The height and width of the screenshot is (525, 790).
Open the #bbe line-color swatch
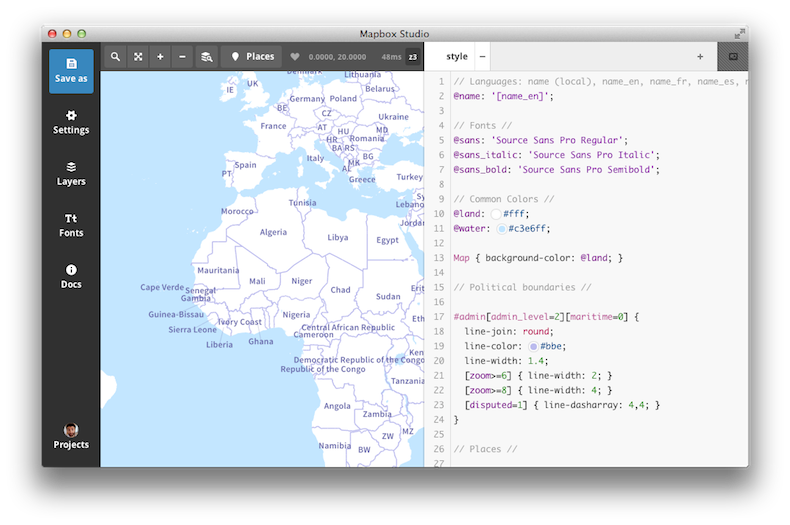point(533,346)
